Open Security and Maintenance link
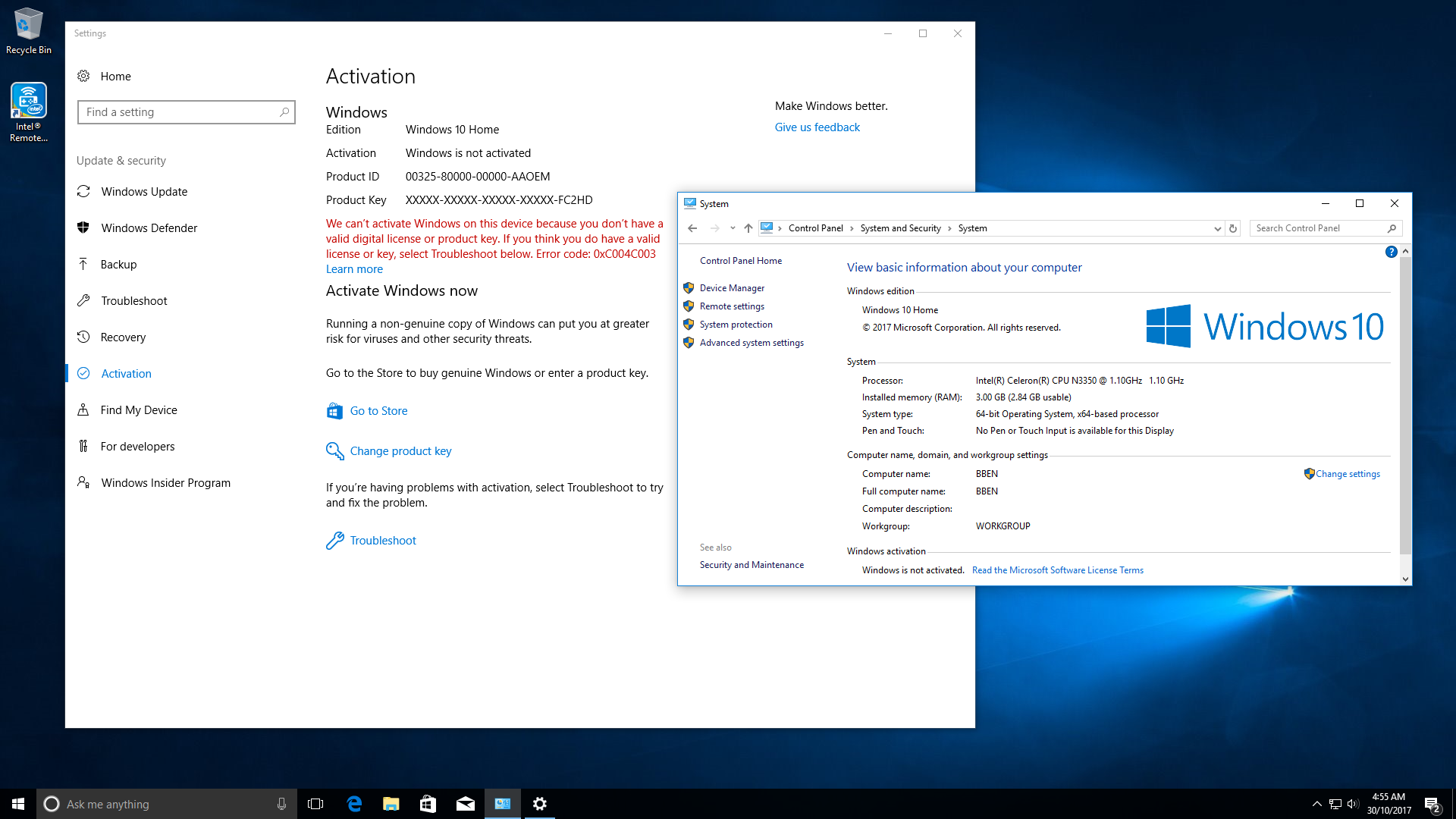This screenshot has height=819, width=1456. [x=752, y=565]
